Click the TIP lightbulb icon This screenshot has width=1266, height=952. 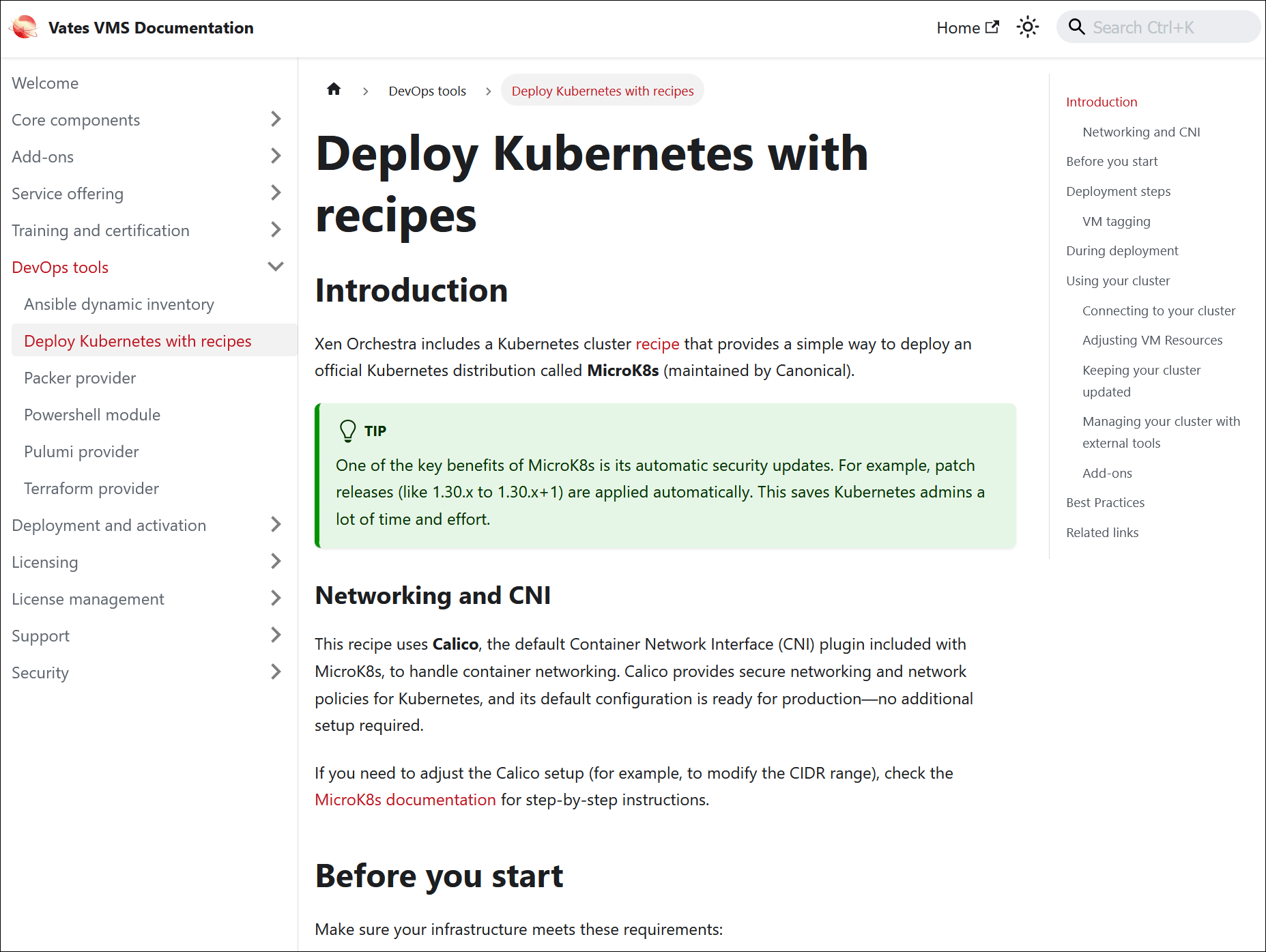347,431
